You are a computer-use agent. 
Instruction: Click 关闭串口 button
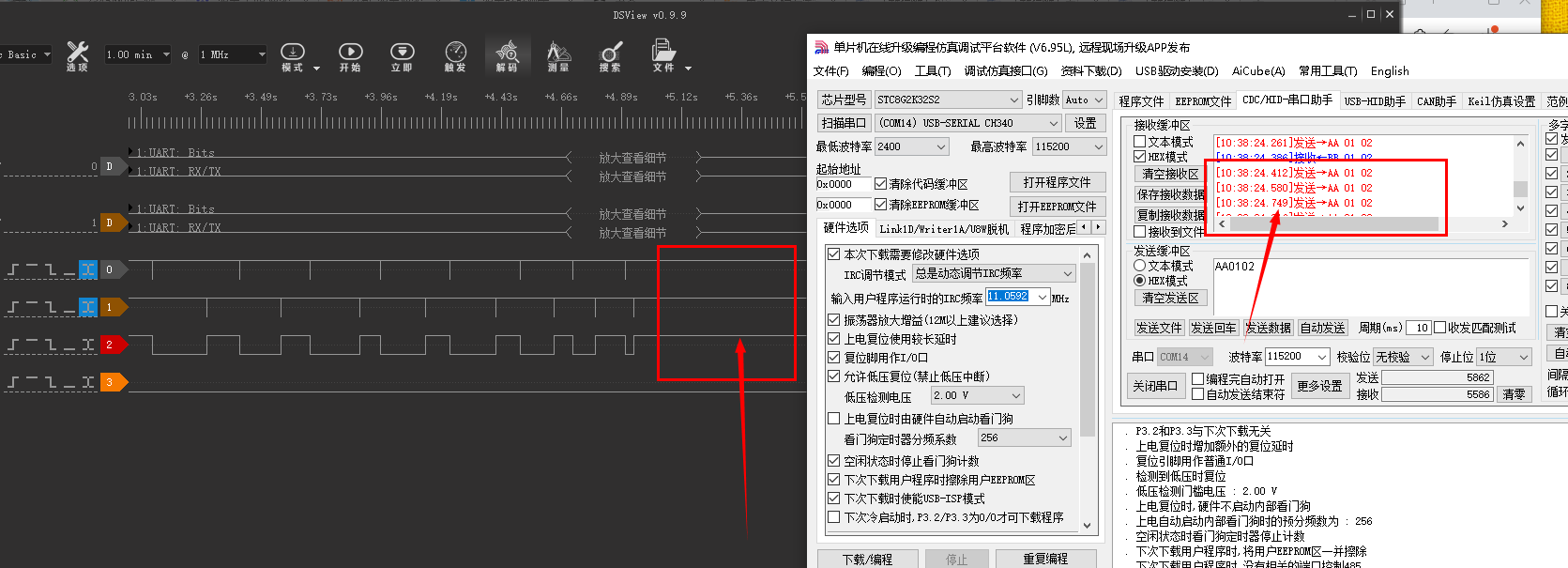pyautogui.click(x=1155, y=386)
